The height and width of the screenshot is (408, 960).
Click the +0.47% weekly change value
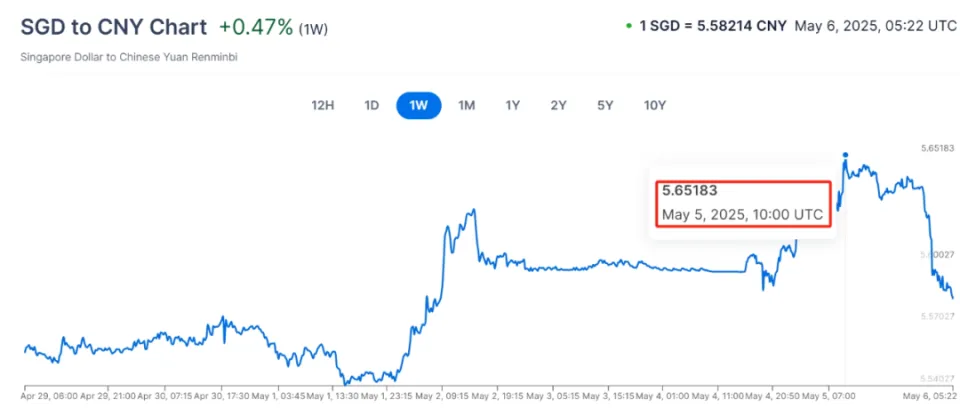click(256, 27)
